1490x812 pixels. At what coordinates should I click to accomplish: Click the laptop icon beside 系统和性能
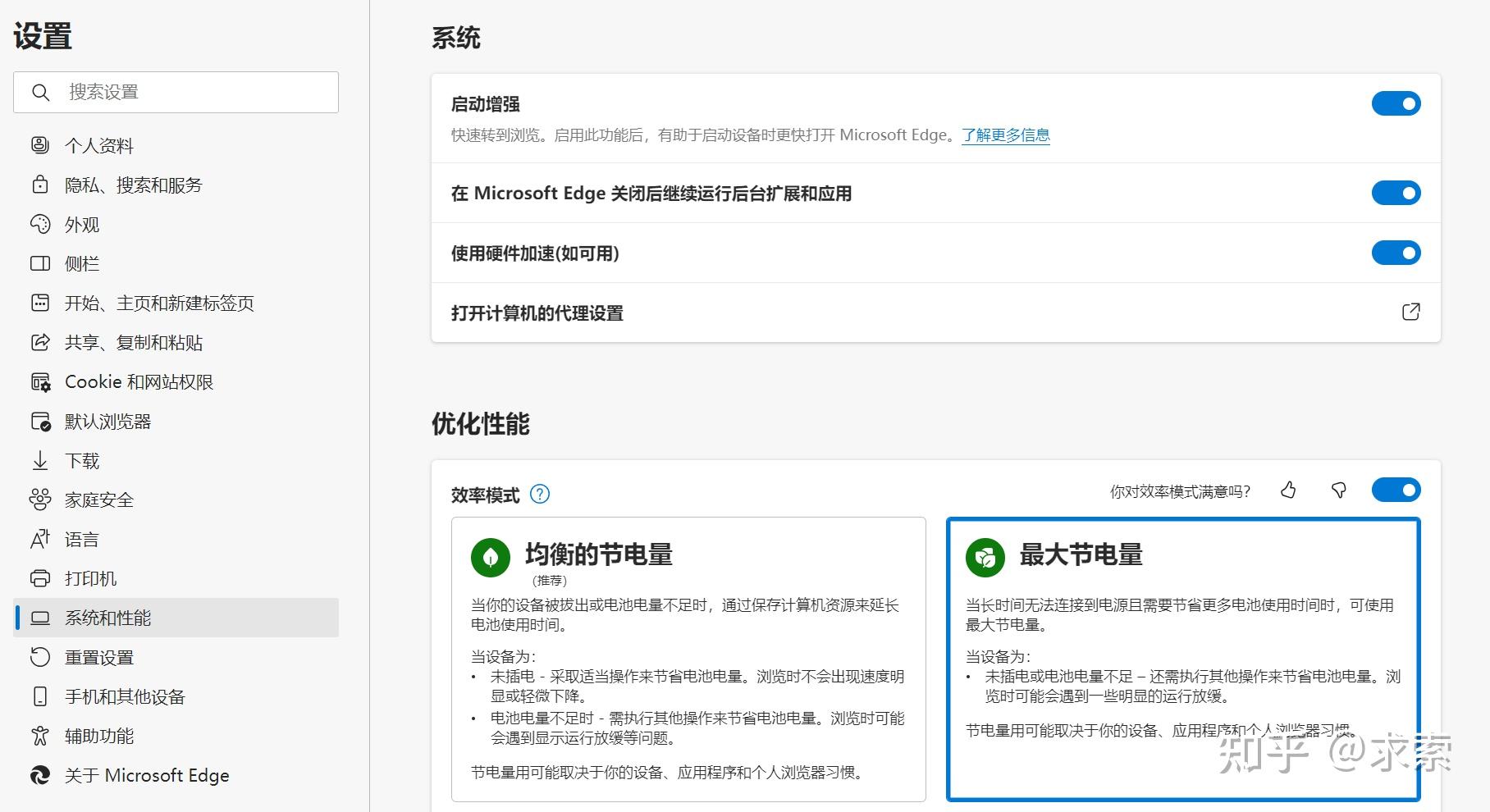point(40,618)
